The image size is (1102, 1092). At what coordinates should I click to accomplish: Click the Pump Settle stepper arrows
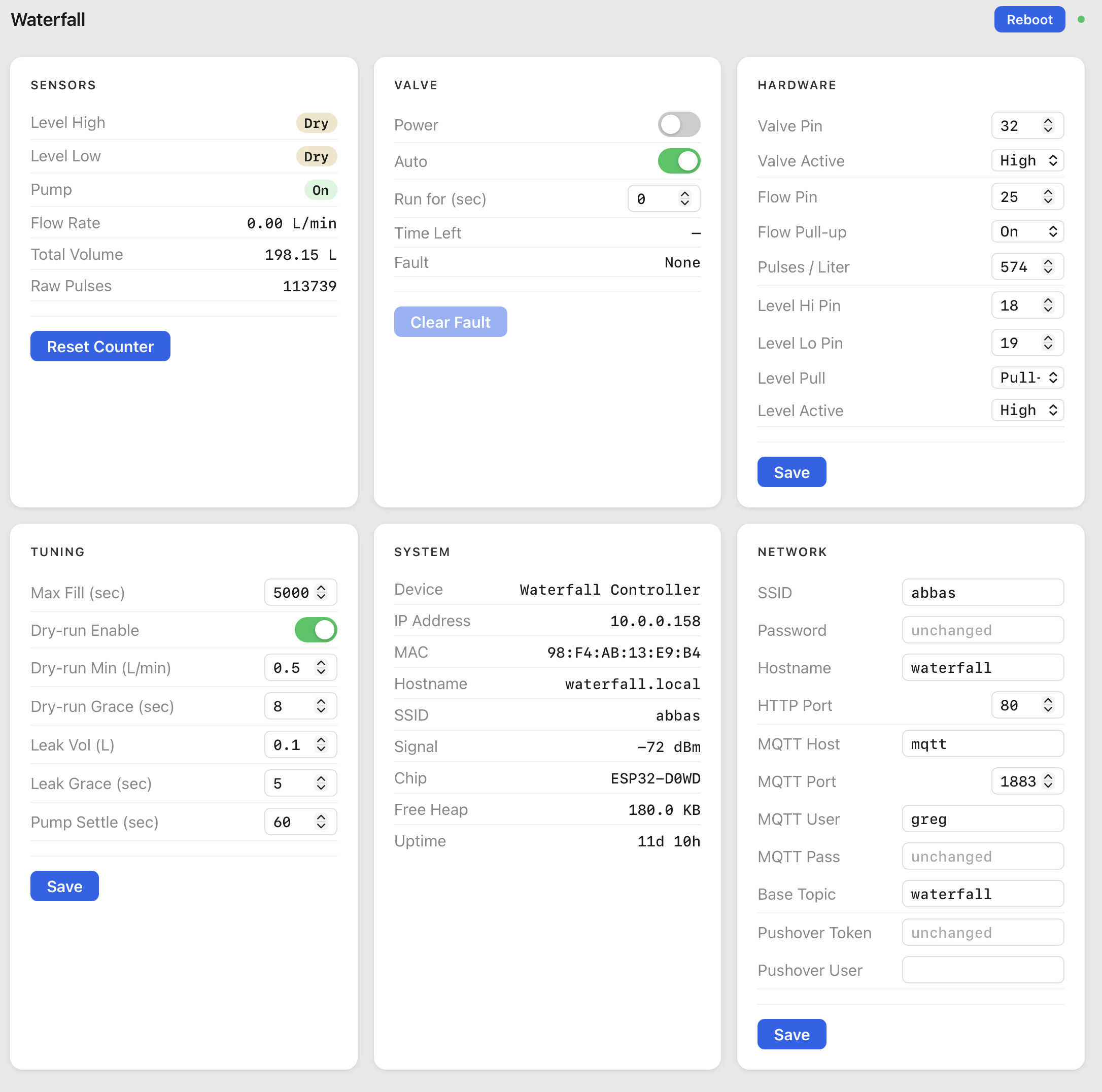(x=321, y=822)
